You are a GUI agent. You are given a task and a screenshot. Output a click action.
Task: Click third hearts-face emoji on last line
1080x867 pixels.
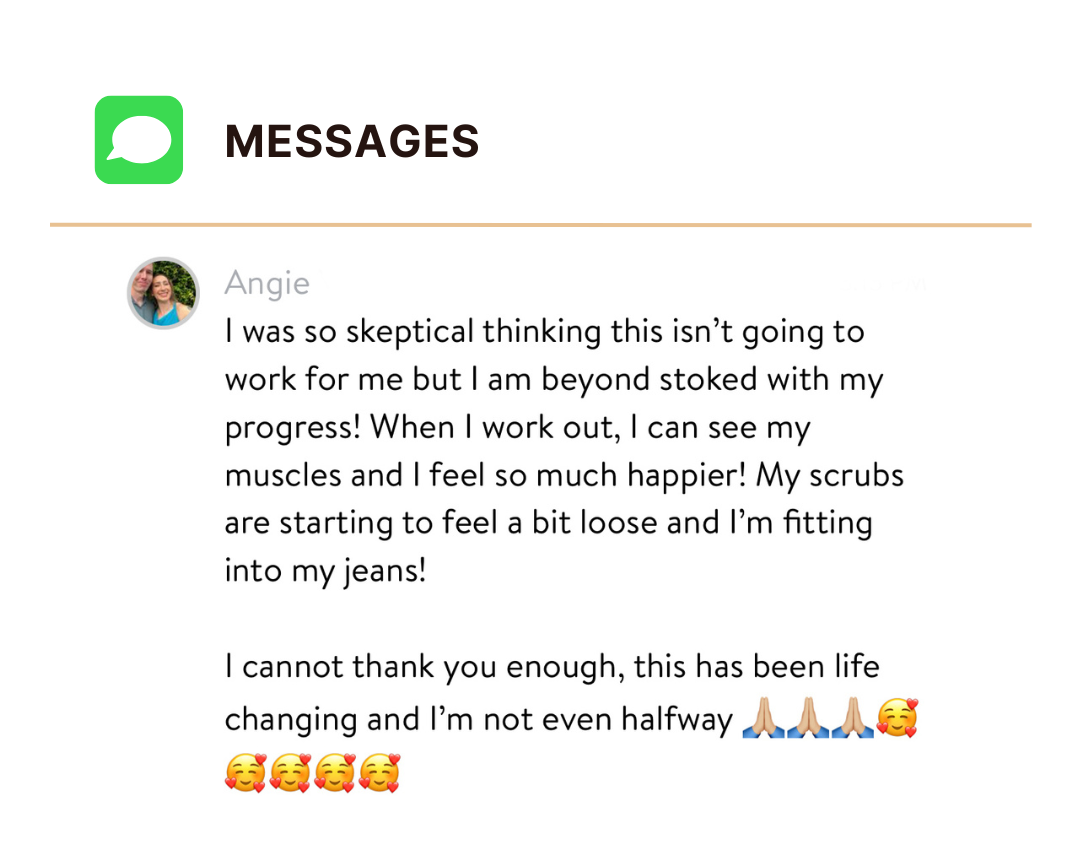[x=334, y=773]
